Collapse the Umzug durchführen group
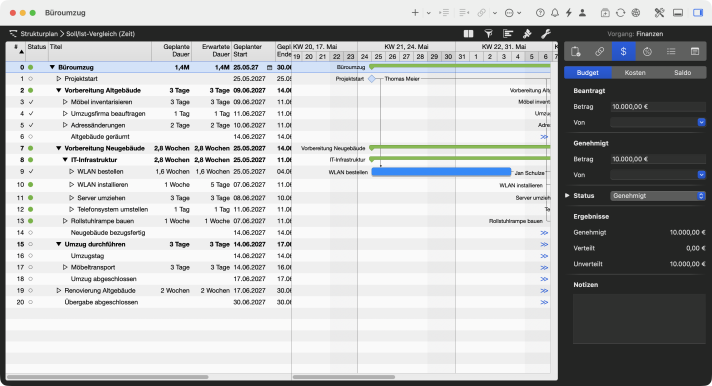Image resolution: width=712 pixels, height=386 pixels. tap(59, 244)
